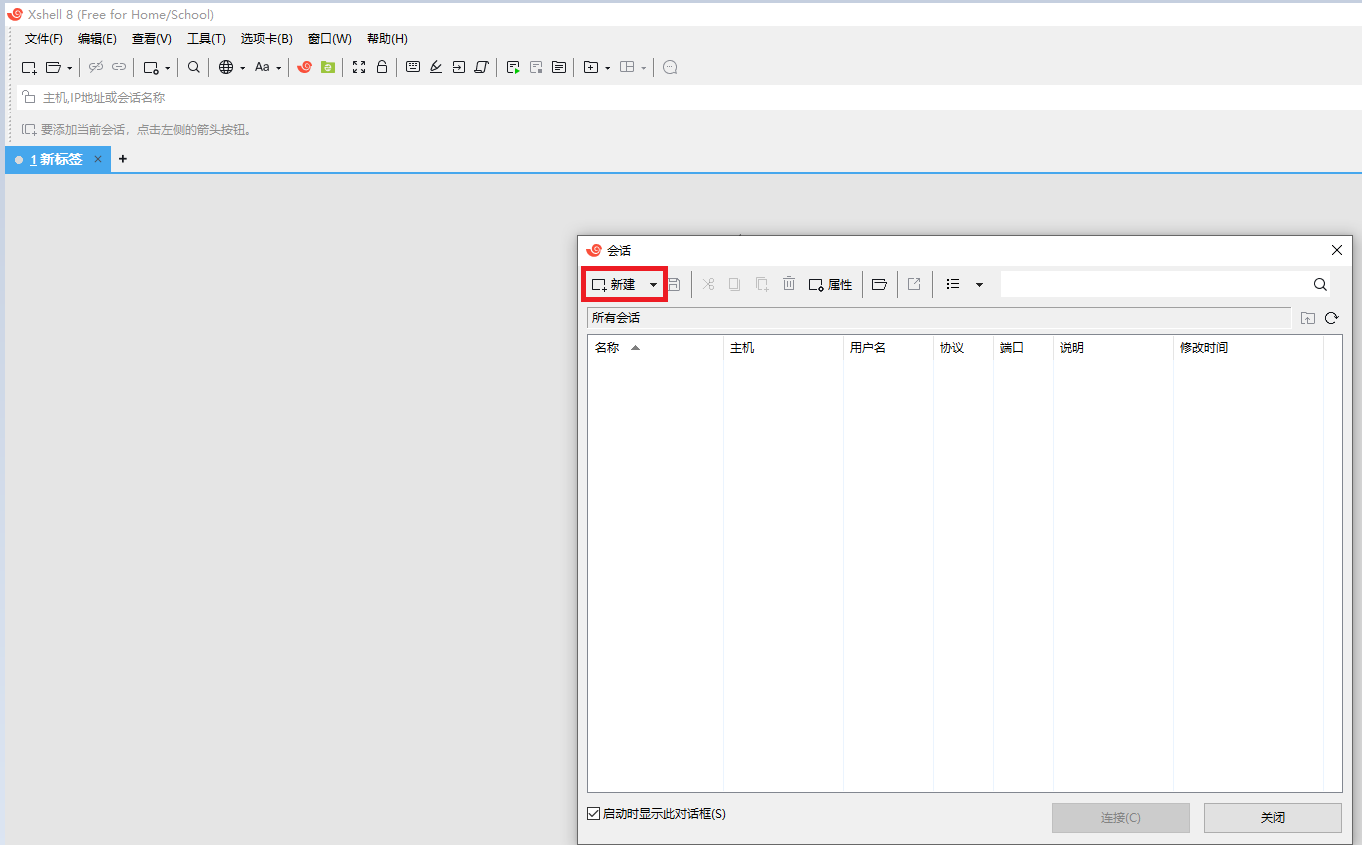Open the find magnifier in main toolbar
This screenshot has width=1362, height=845.
[194, 67]
